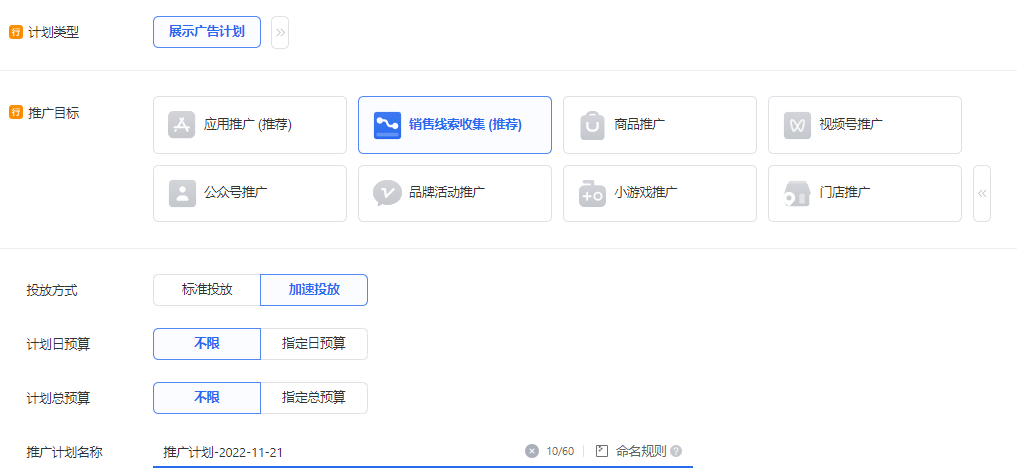Choose the 应用推广 (推荐) goal
Screen dimensions: 1017x476
(x=250, y=125)
